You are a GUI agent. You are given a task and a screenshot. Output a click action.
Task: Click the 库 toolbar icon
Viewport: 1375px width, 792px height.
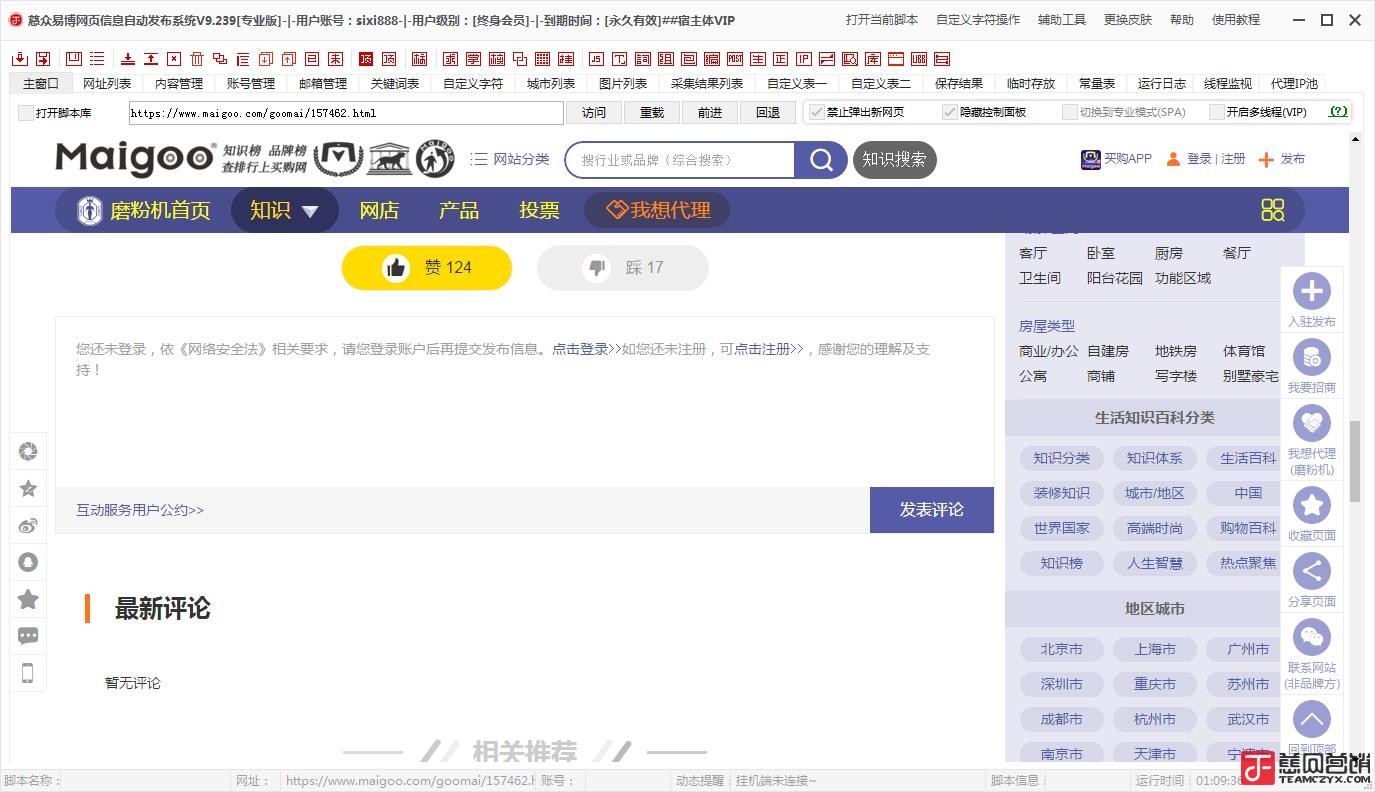tap(873, 59)
